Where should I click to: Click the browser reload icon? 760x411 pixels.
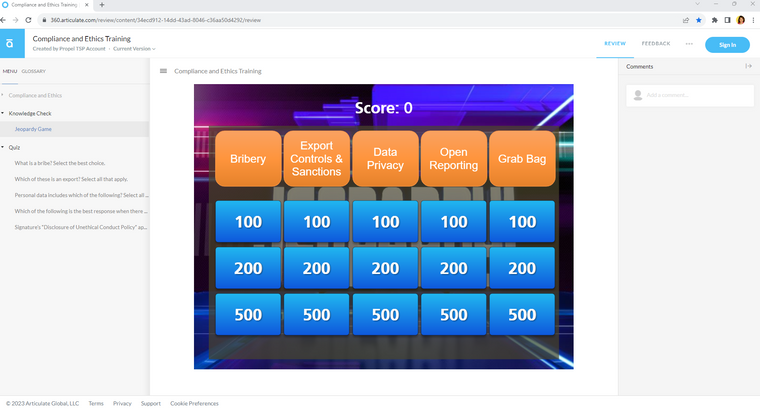pos(27,20)
